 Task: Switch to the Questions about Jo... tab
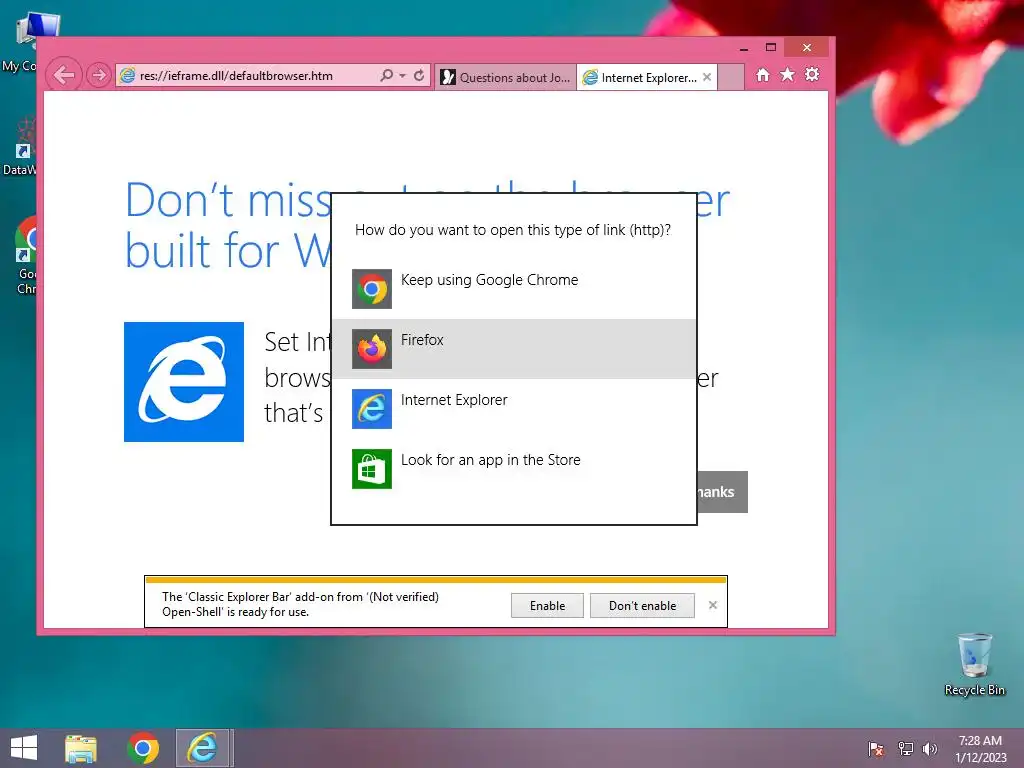(x=505, y=77)
